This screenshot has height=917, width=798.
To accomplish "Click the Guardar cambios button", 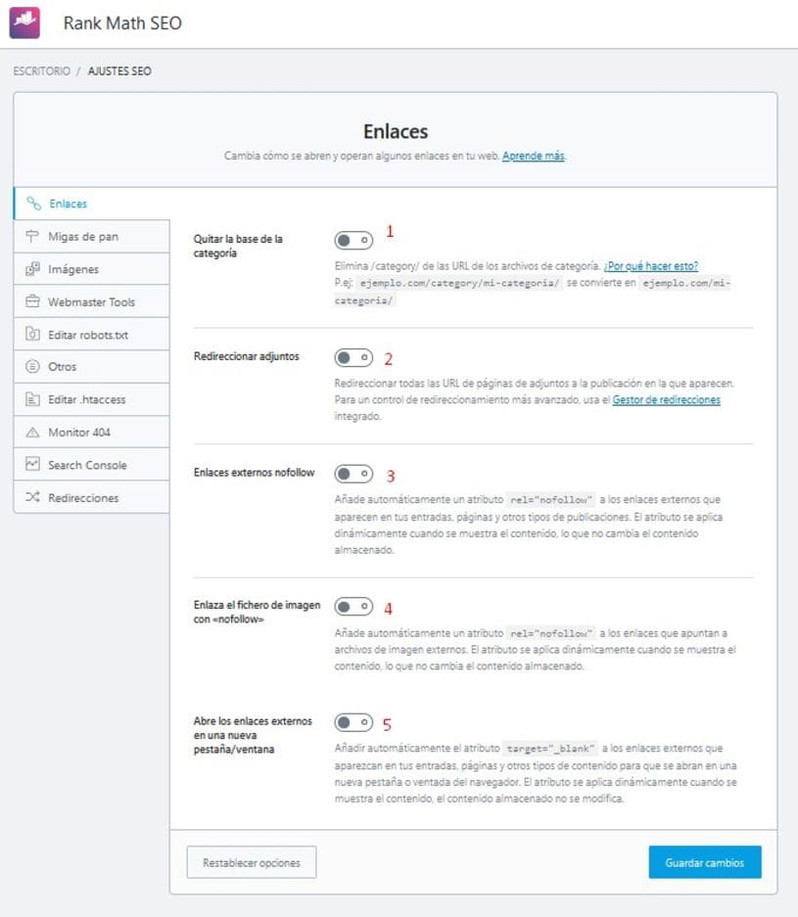I will [705, 862].
